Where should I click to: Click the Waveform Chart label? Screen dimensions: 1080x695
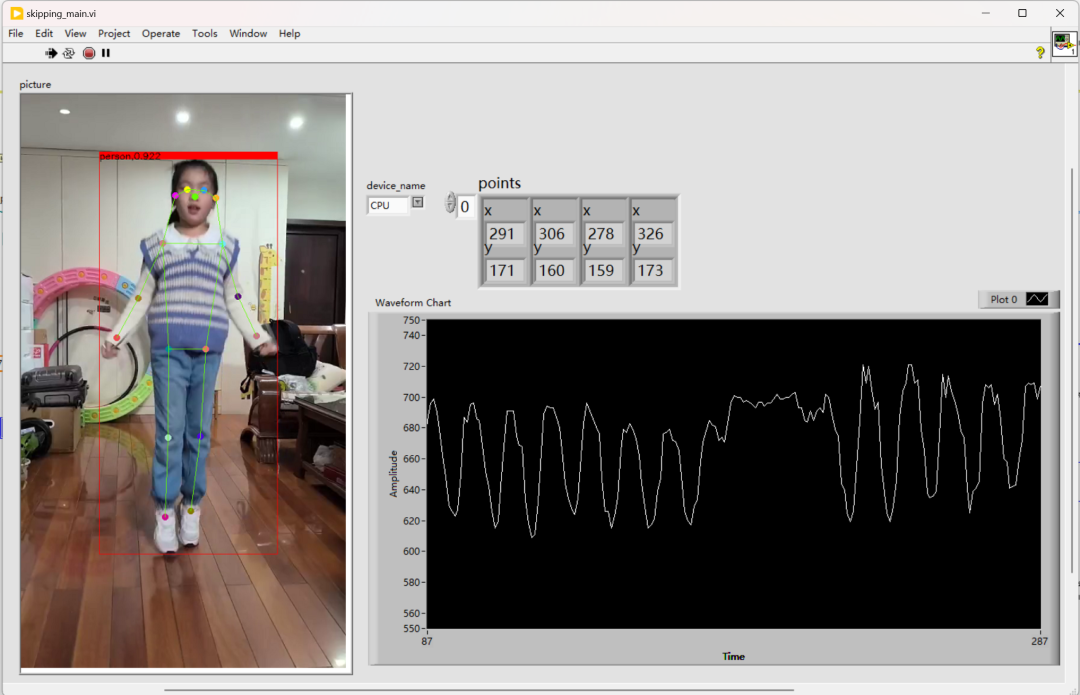413,302
